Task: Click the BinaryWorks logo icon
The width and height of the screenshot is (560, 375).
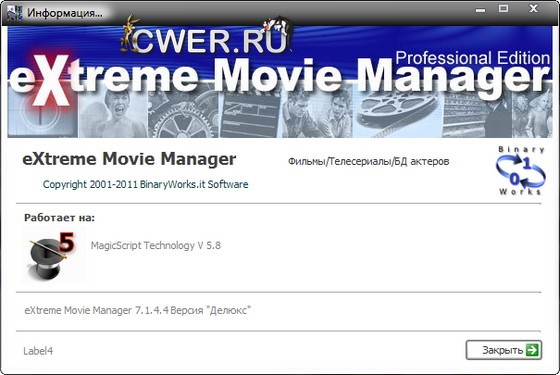Action: click(x=521, y=170)
